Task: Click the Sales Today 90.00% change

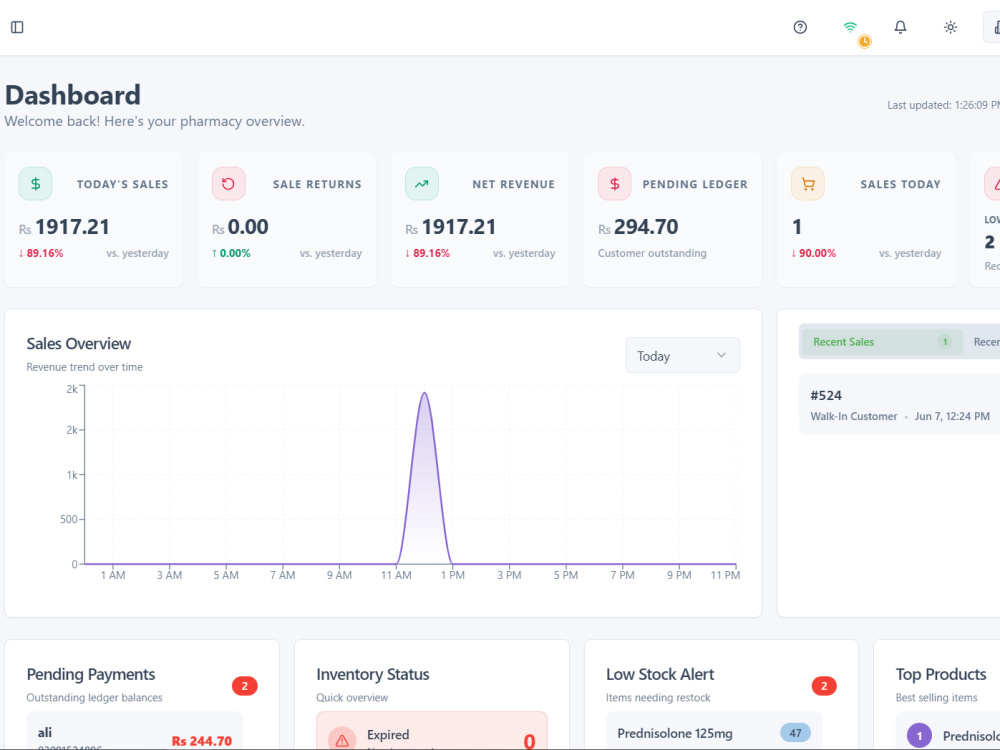Action: click(x=813, y=253)
